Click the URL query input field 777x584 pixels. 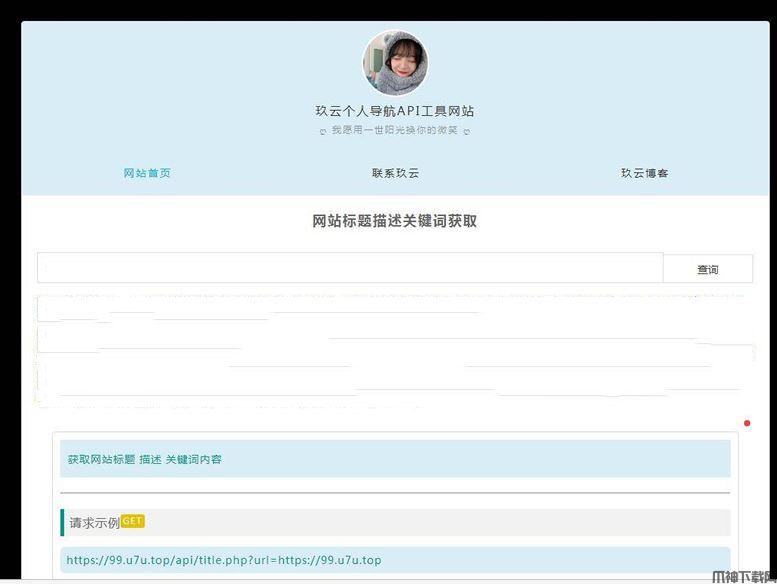coord(350,267)
